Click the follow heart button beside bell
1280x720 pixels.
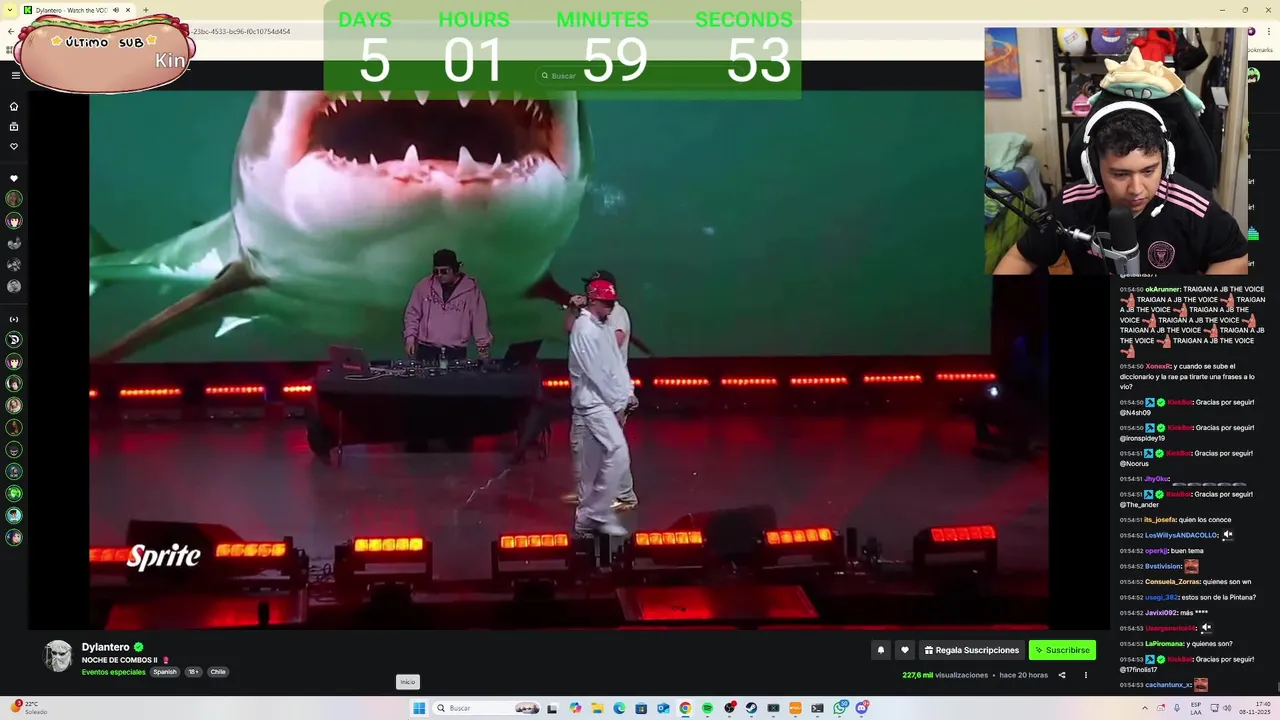click(x=905, y=650)
